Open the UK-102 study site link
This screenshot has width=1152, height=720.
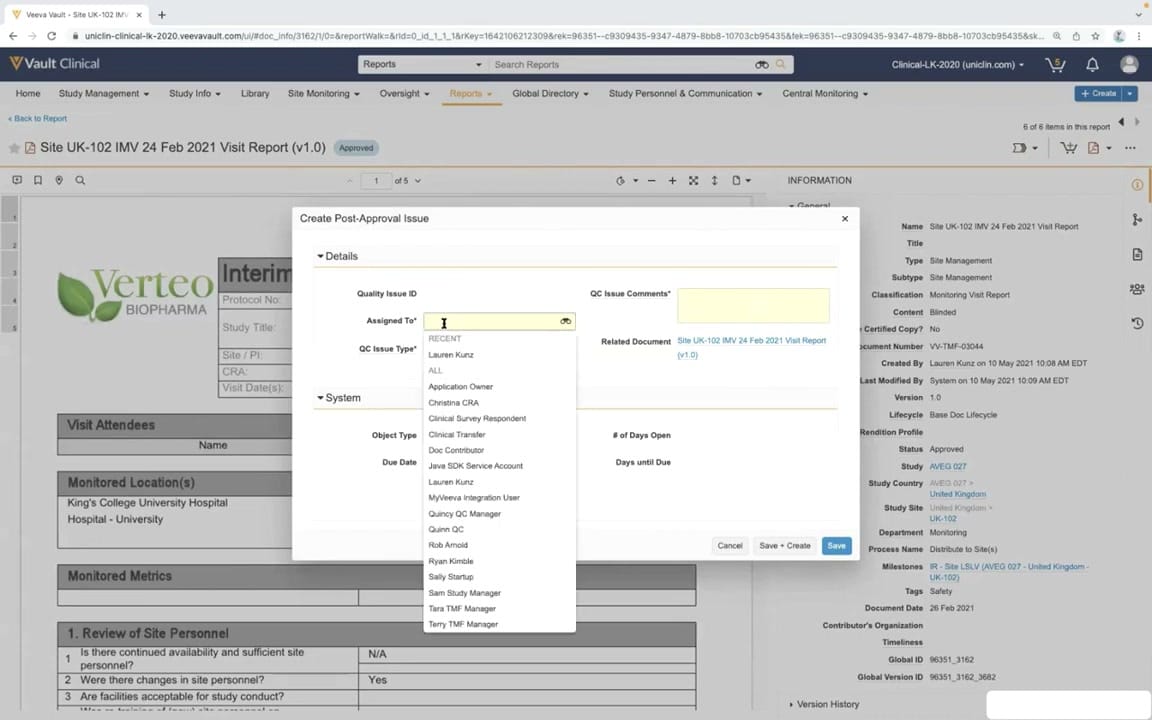943,519
